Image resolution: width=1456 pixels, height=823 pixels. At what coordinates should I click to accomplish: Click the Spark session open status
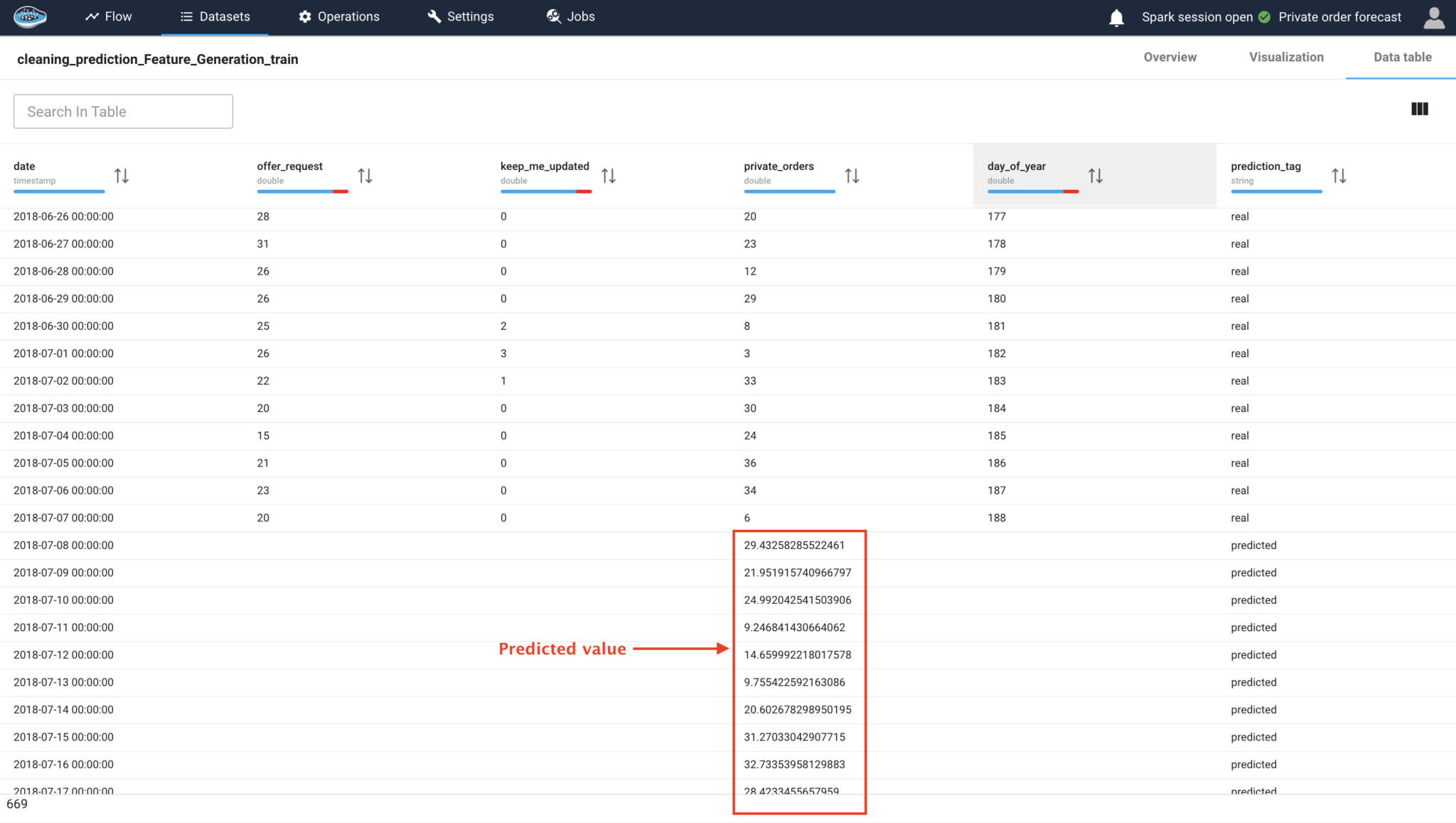1199,16
